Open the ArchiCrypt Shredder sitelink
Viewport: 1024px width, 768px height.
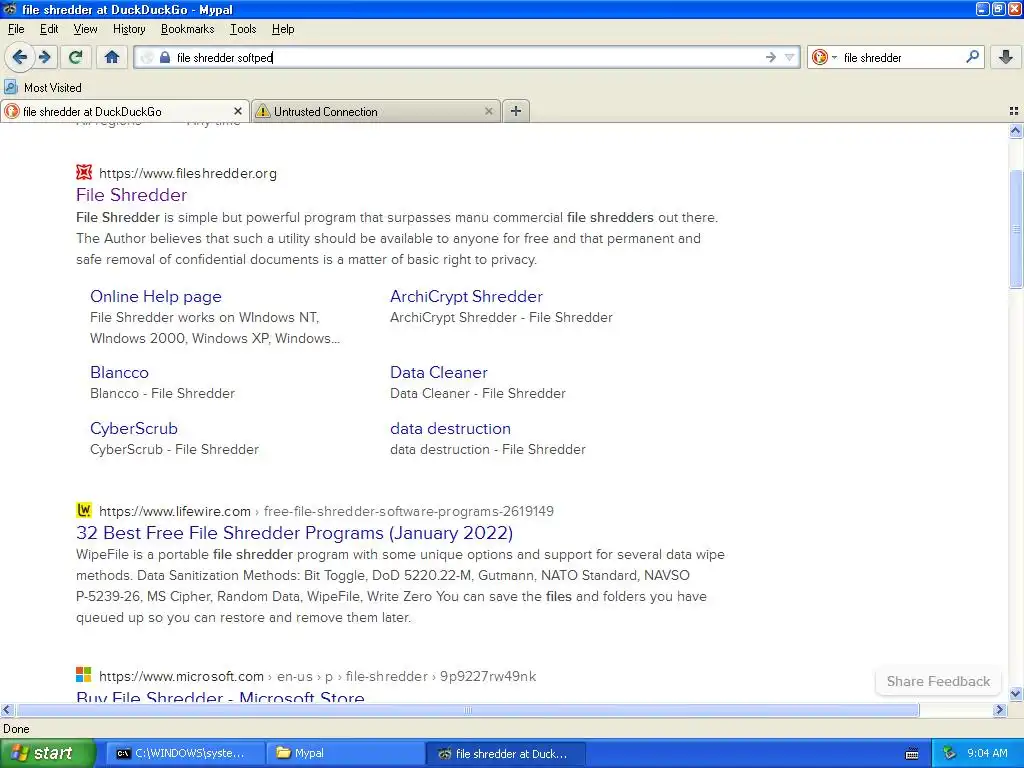pos(466,296)
